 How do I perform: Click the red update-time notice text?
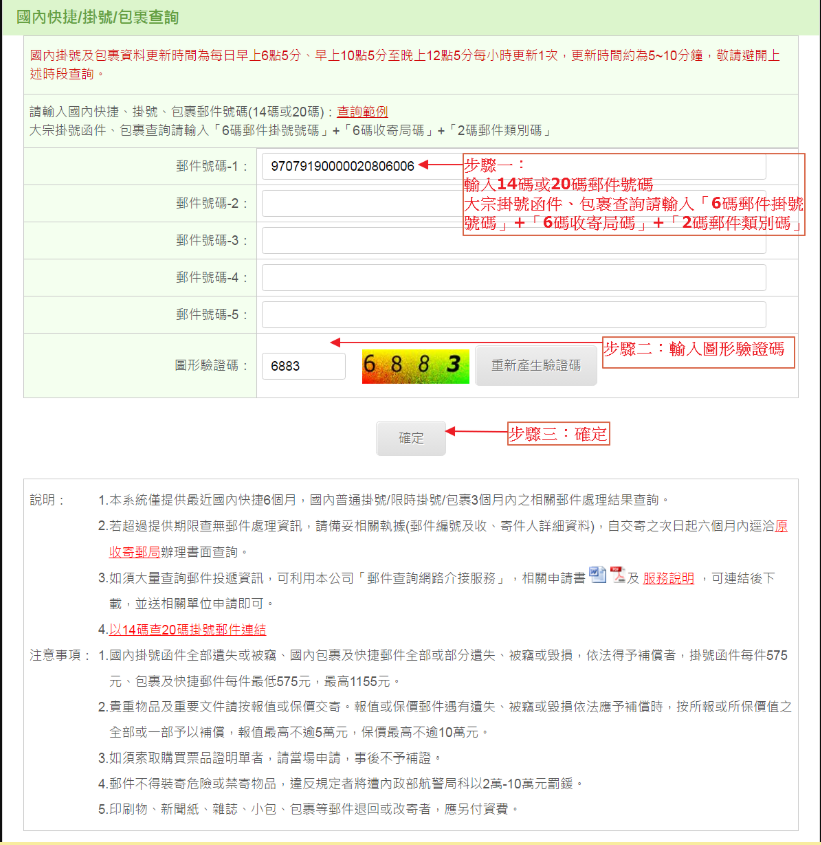pyautogui.click(x=405, y=65)
